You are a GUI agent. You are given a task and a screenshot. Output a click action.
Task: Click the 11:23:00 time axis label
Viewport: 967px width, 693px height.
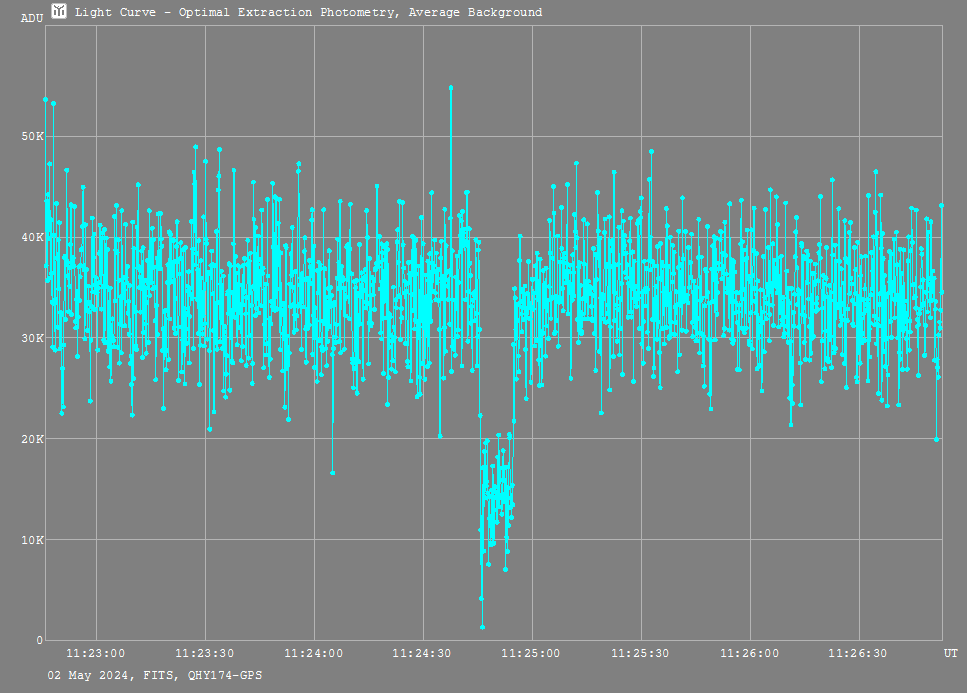[x=96, y=654]
